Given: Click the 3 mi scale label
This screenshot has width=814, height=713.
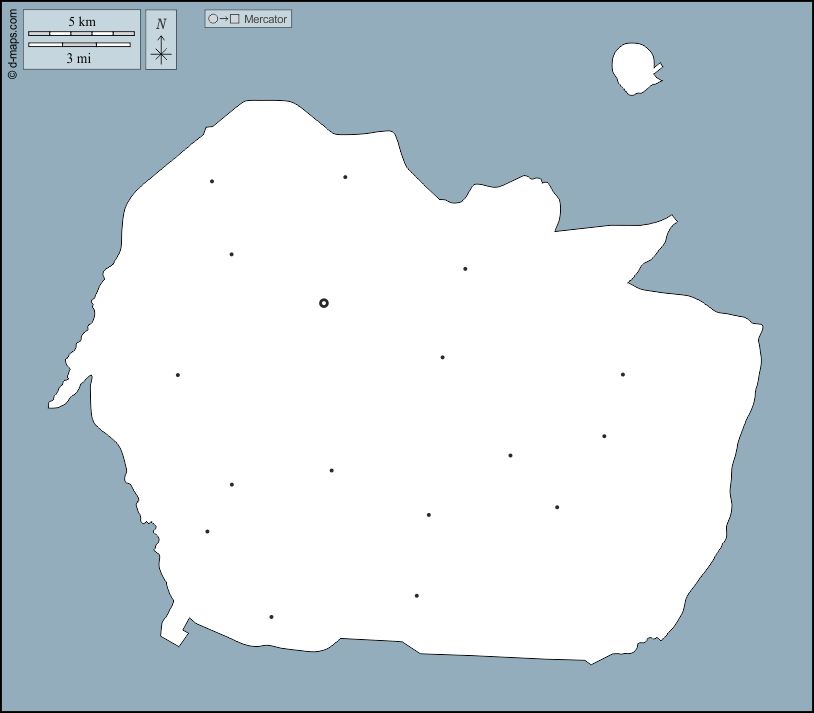Looking at the screenshot, I should [x=79, y=59].
